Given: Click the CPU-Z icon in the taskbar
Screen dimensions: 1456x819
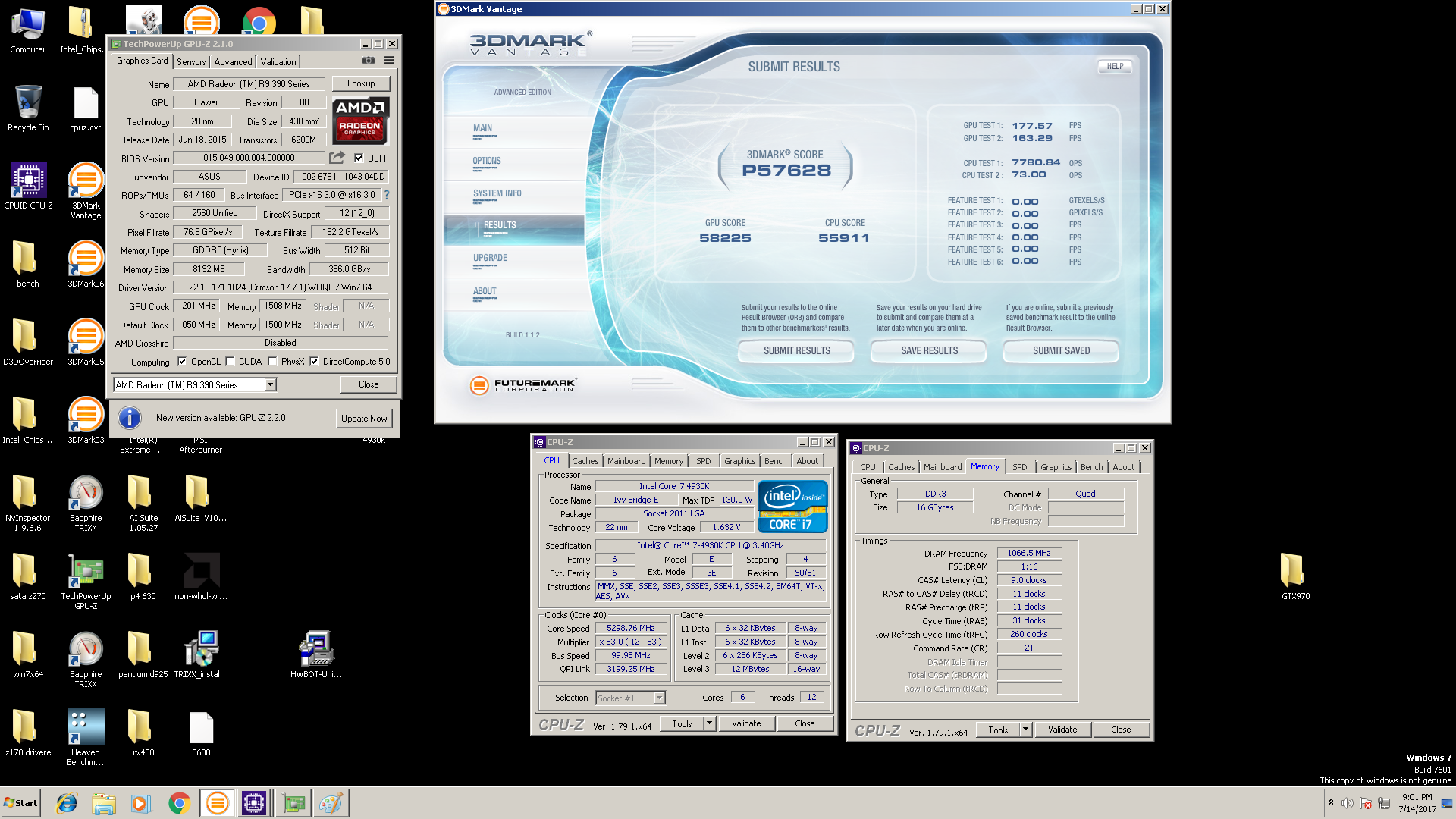Looking at the screenshot, I should pos(254,803).
